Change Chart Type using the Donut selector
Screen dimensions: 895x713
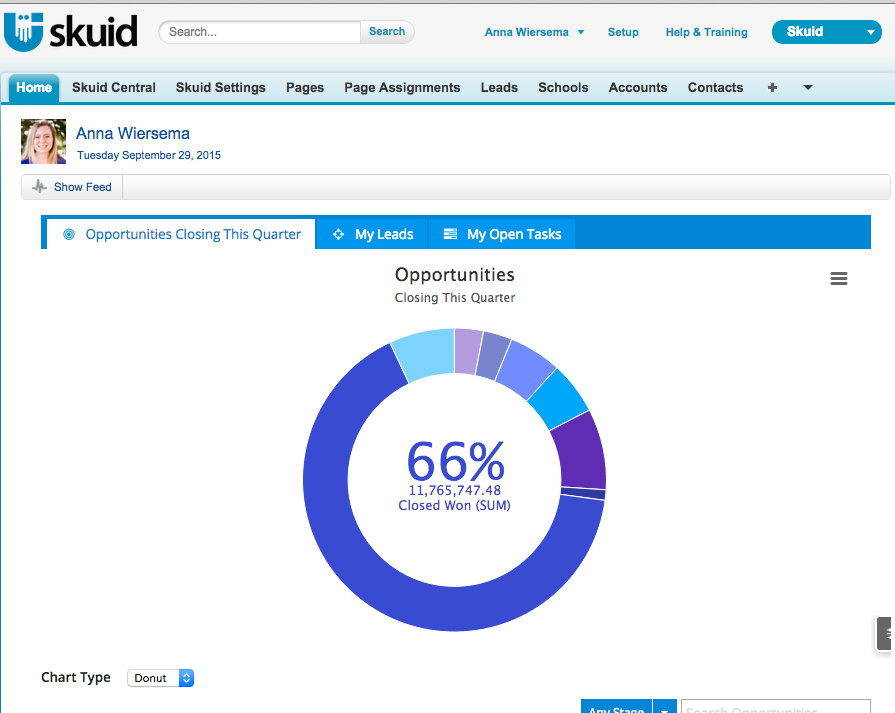tap(160, 677)
